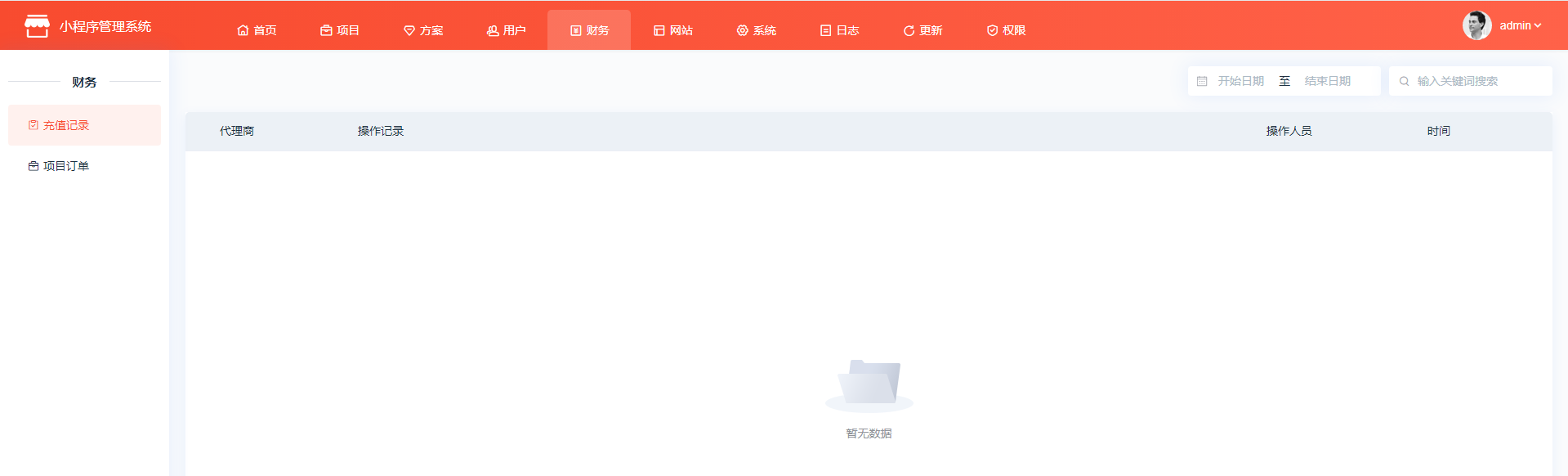Click the home icon beside 首页

pos(243,30)
